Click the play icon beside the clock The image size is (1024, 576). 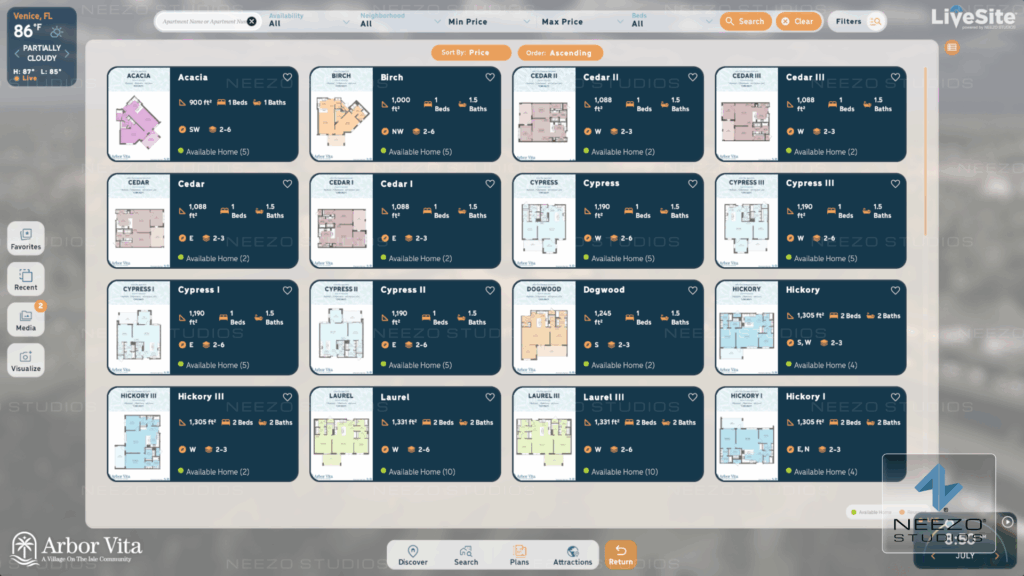[1008, 522]
